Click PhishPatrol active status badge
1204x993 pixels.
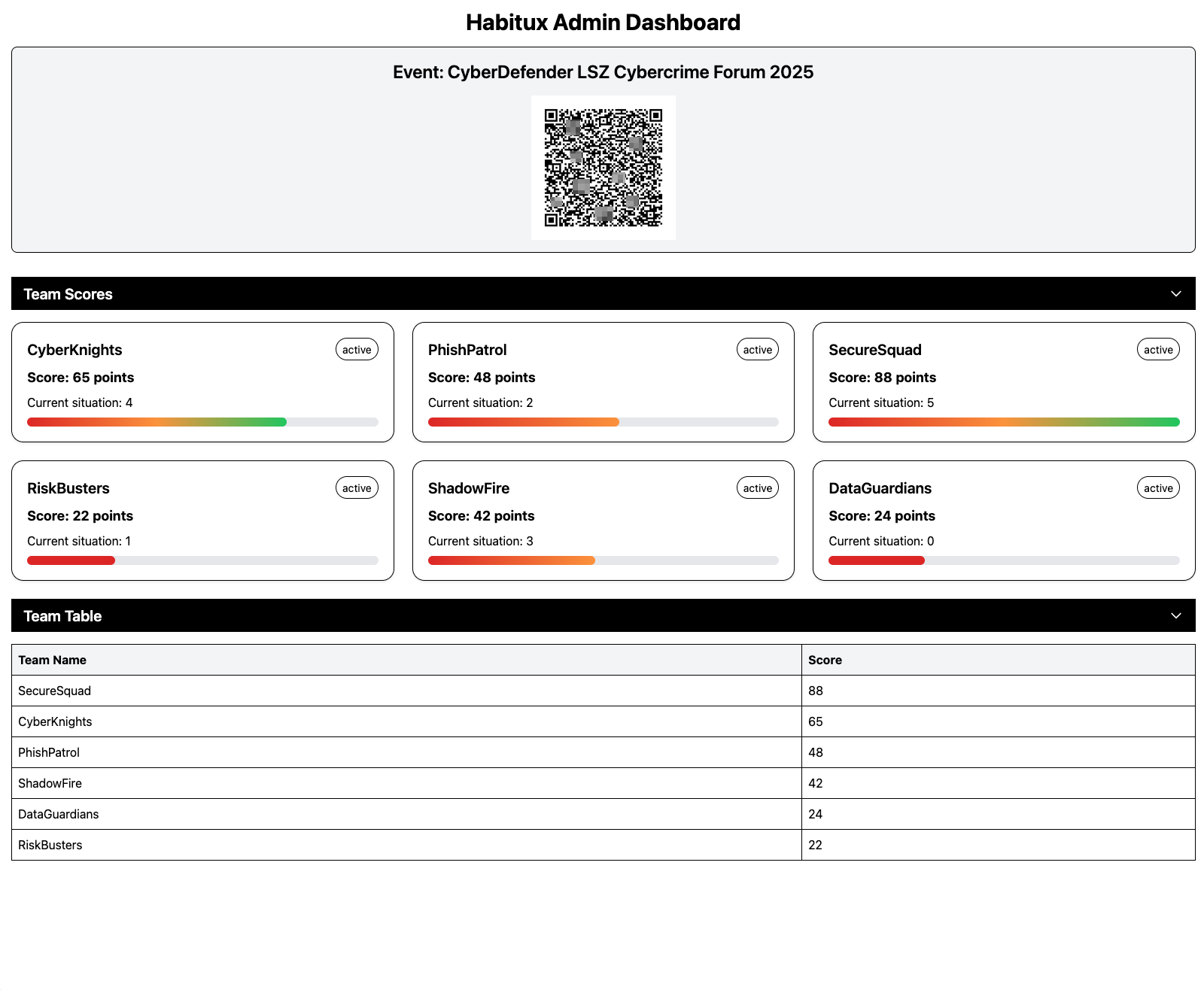(x=758, y=350)
